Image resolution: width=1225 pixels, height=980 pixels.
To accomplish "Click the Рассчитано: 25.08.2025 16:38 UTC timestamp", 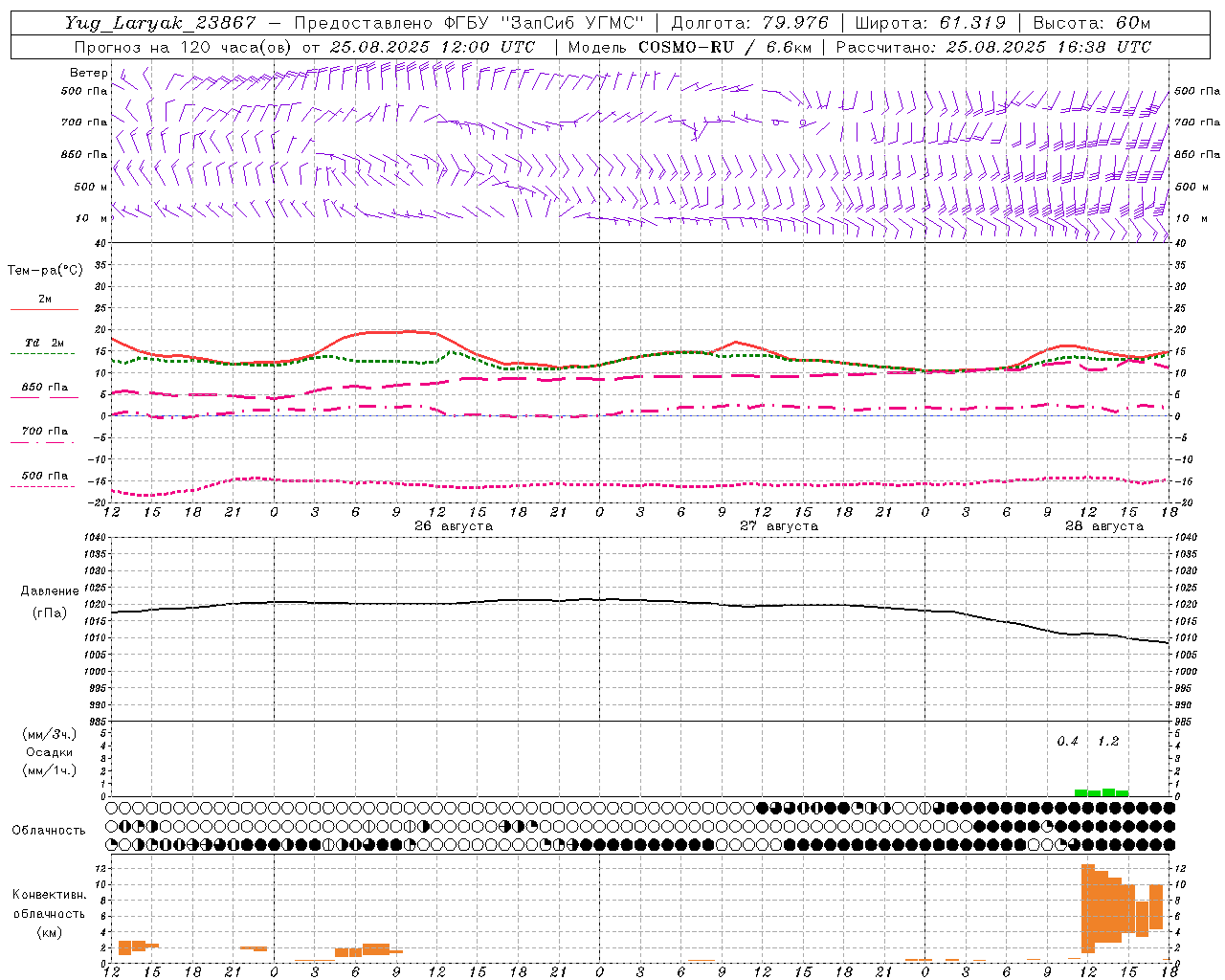I will (993, 46).
